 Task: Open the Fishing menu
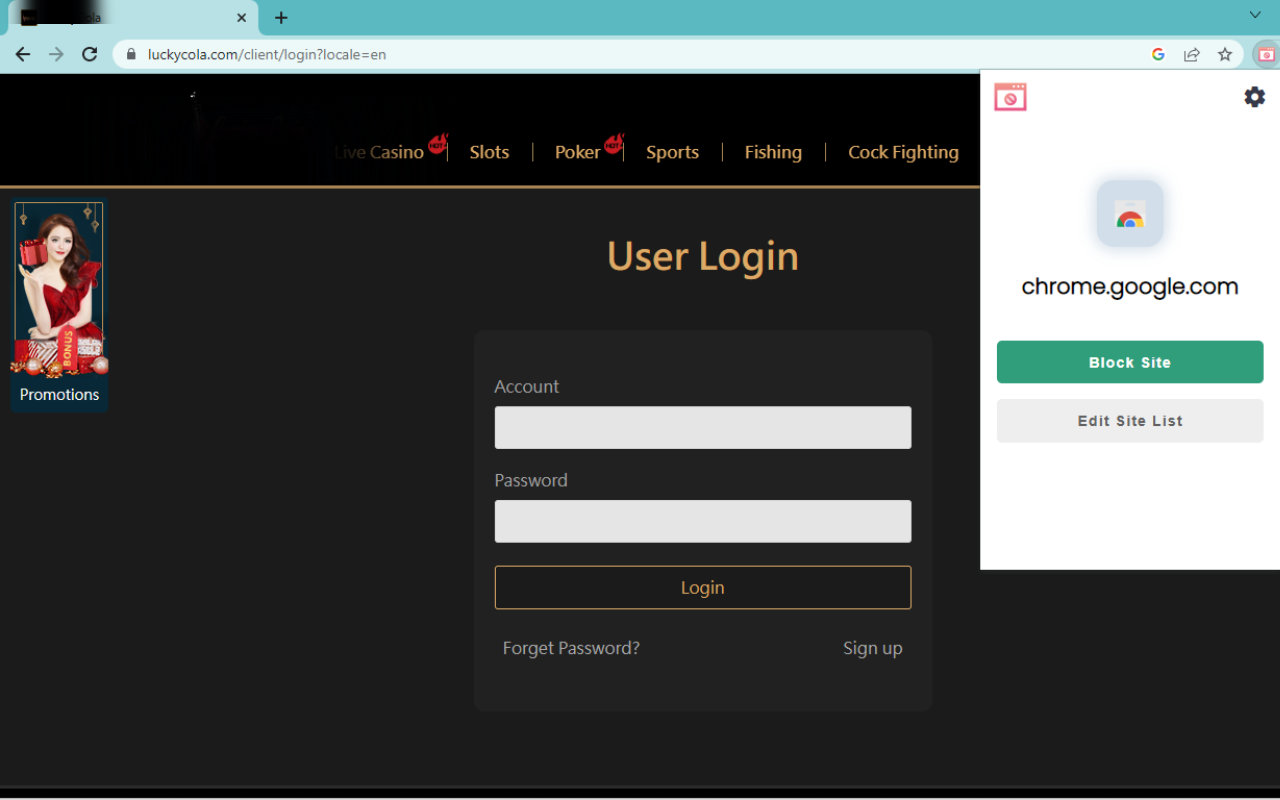pos(773,152)
